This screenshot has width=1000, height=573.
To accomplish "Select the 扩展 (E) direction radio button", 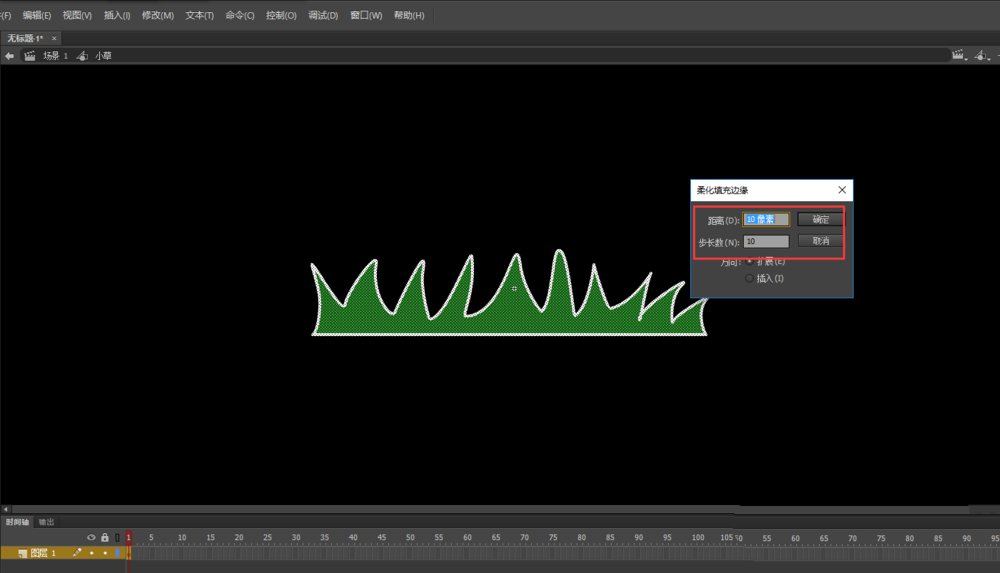I will [x=750, y=262].
